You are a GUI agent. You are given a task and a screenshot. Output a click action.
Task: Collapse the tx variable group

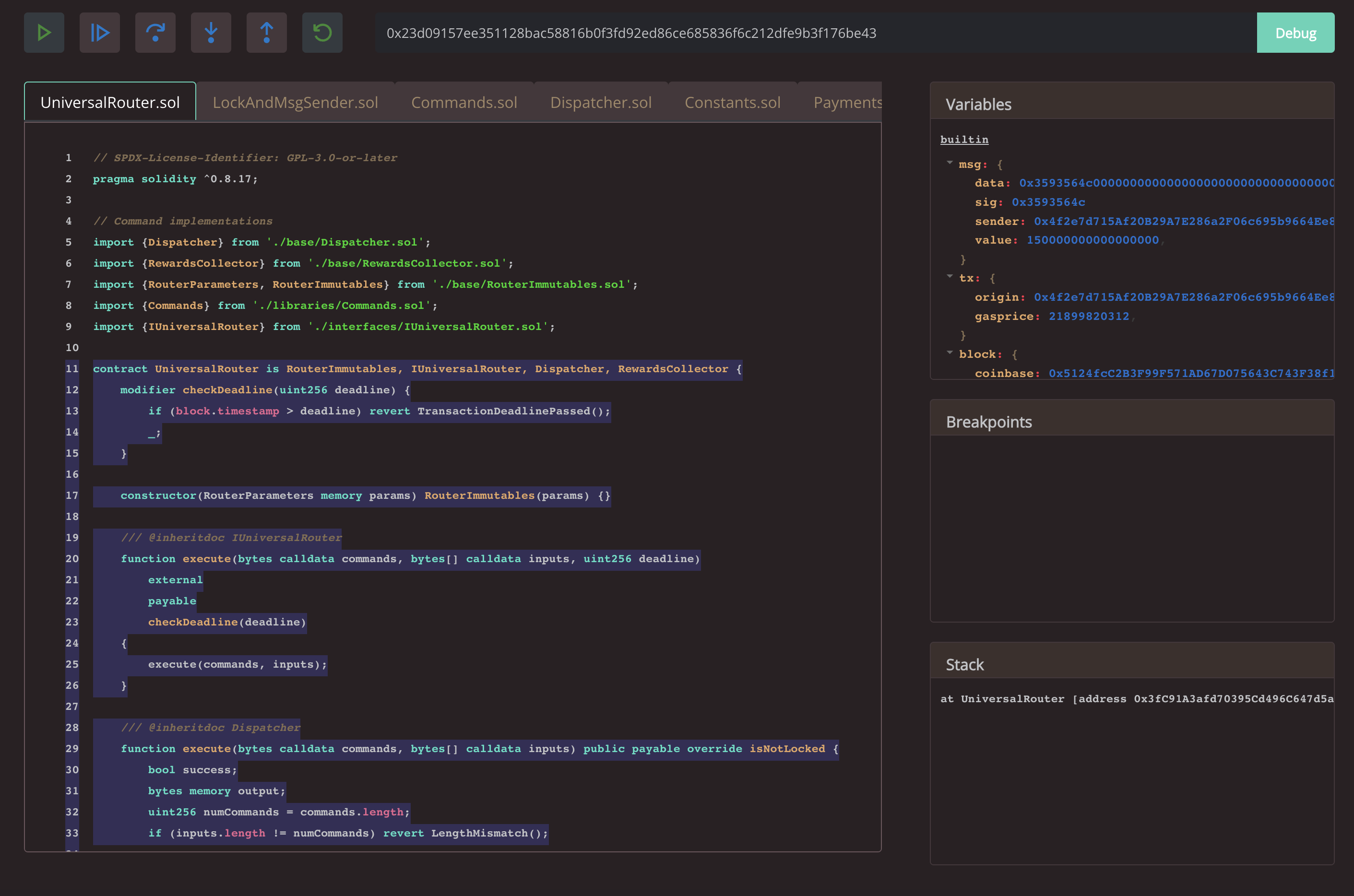950,277
